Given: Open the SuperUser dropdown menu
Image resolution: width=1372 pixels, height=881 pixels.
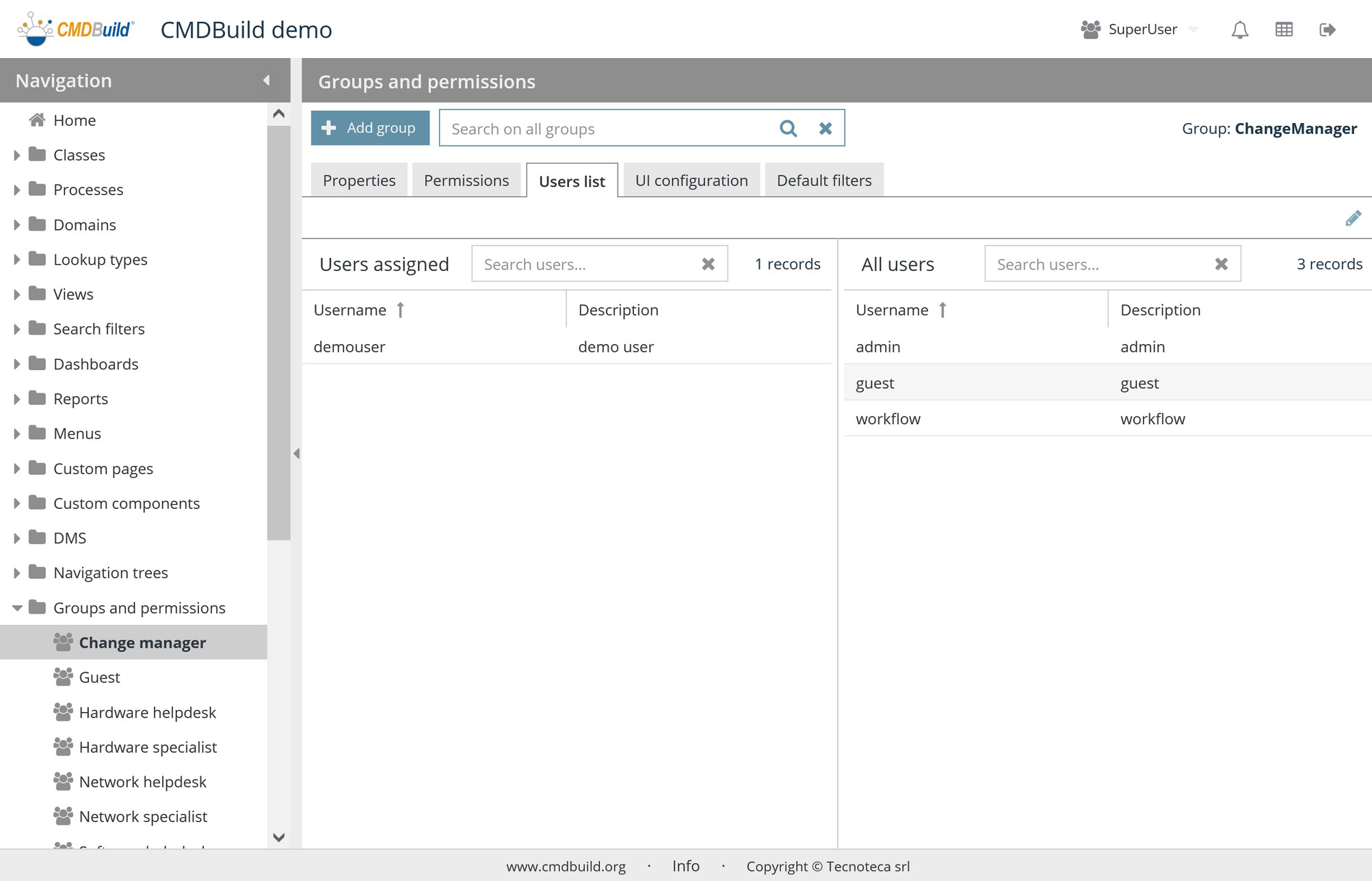Looking at the screenshot, I should [1193, 29].
